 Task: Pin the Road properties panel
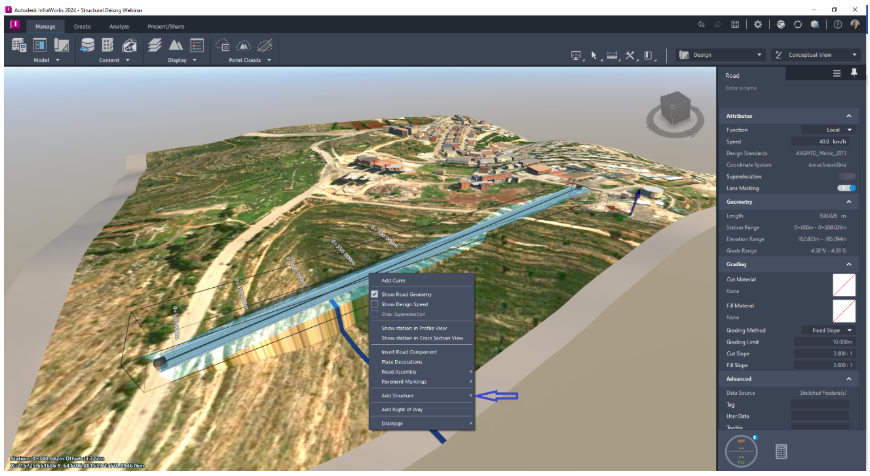(854, 73)
